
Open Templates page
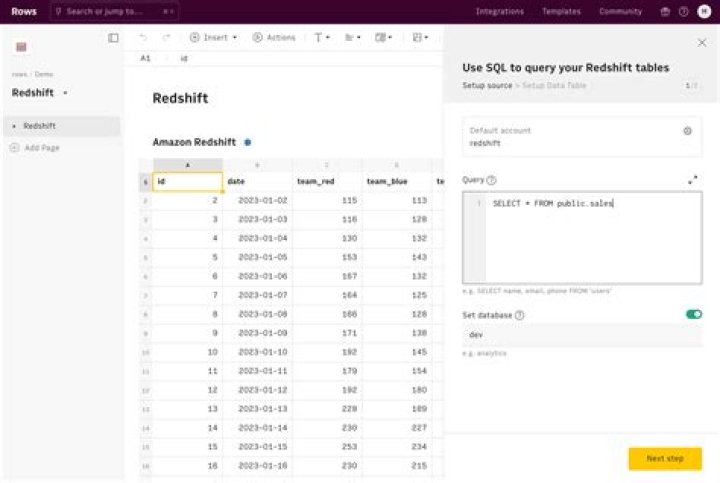(x=561, y=11)
